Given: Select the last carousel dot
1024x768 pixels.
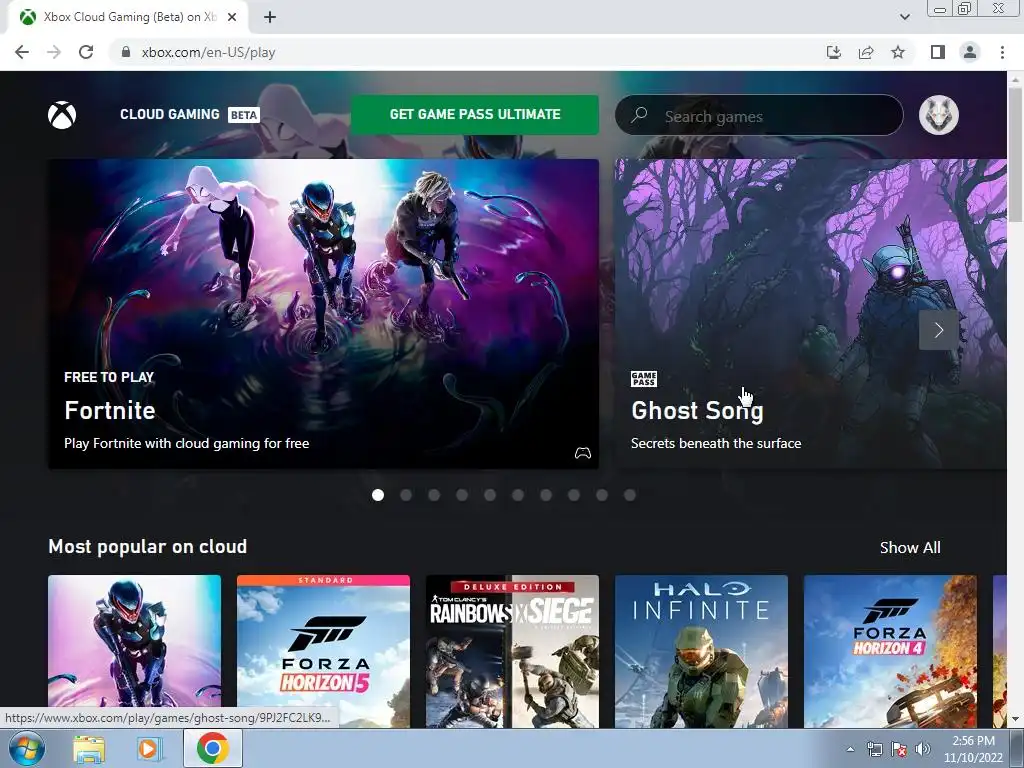Looking at the screenshot, I should coord(630,495).
